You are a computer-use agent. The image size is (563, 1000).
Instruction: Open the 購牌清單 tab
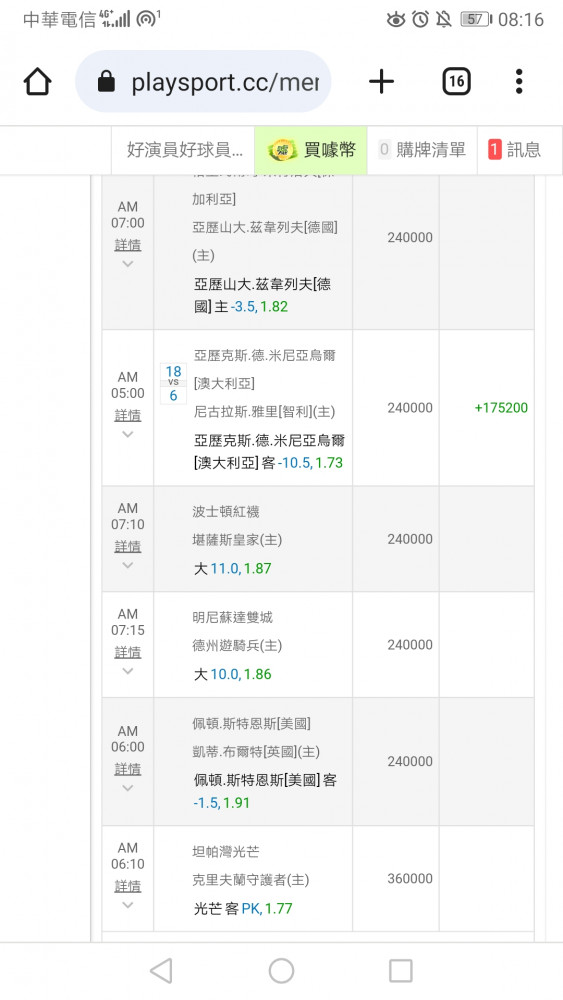coord(422,150)
